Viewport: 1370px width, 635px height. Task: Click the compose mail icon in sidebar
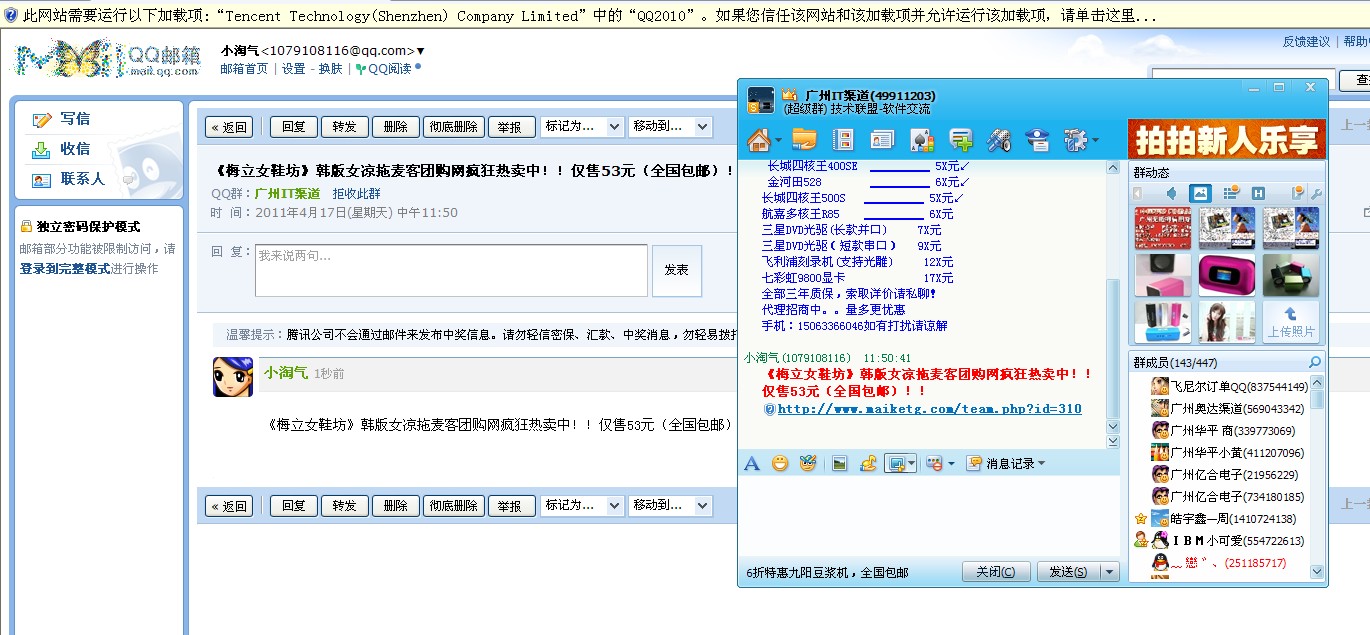(41, 119)
